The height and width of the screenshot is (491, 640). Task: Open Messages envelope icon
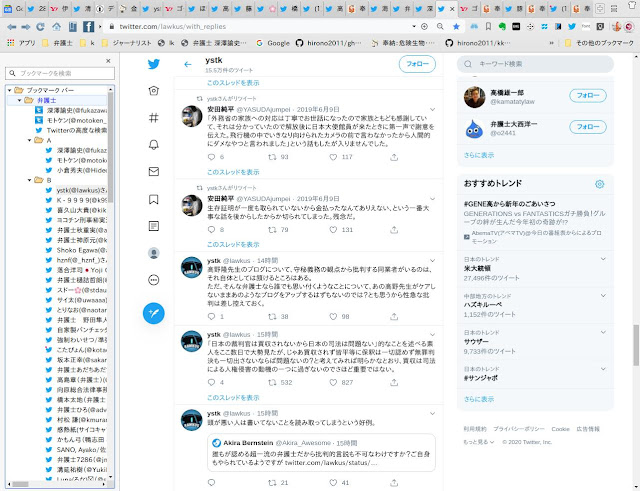tap(154, 171)
